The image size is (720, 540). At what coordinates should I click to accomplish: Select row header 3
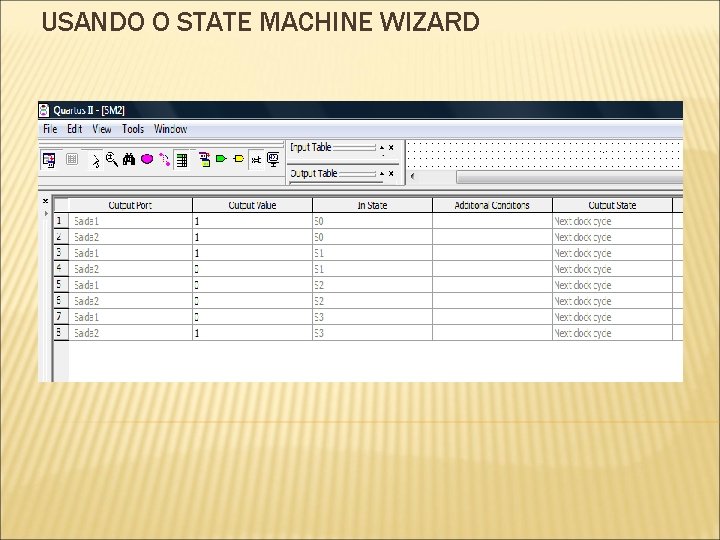[x=61, y=253]
